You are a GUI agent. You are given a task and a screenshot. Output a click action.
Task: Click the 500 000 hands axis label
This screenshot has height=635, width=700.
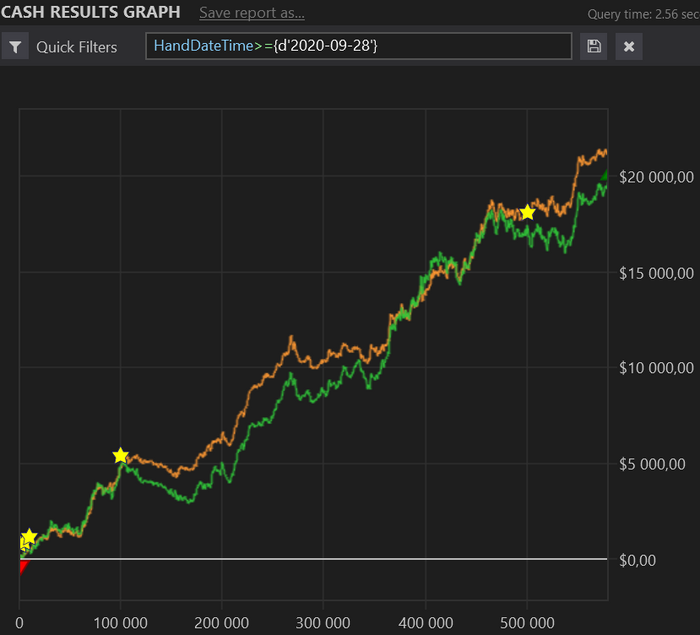pyautogui.click(x=527, y=622)
